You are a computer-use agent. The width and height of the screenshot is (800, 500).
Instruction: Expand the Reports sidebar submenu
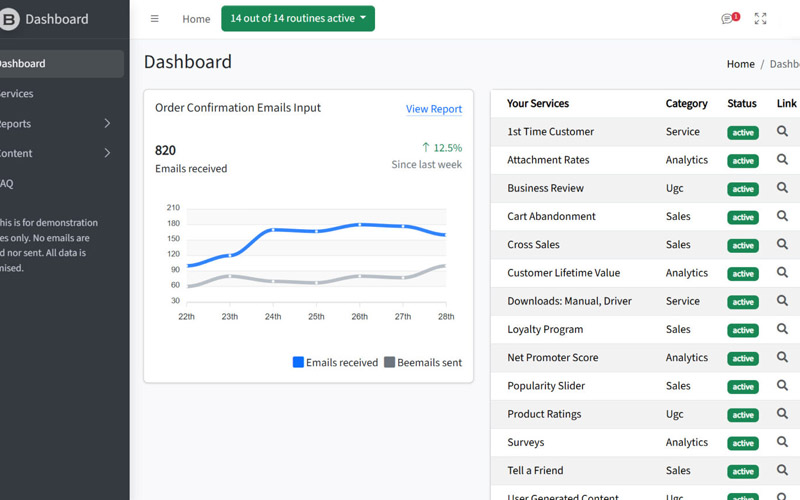(107, 124)
